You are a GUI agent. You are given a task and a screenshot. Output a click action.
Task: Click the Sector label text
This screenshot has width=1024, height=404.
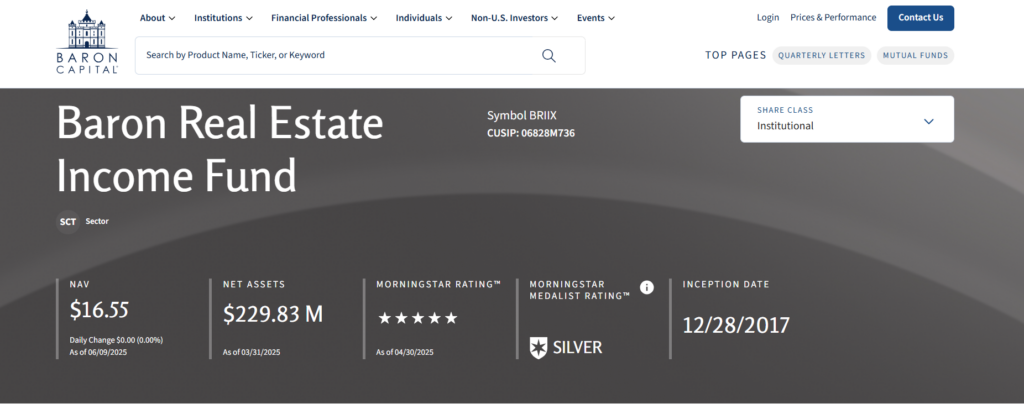(x=97, y=221)
